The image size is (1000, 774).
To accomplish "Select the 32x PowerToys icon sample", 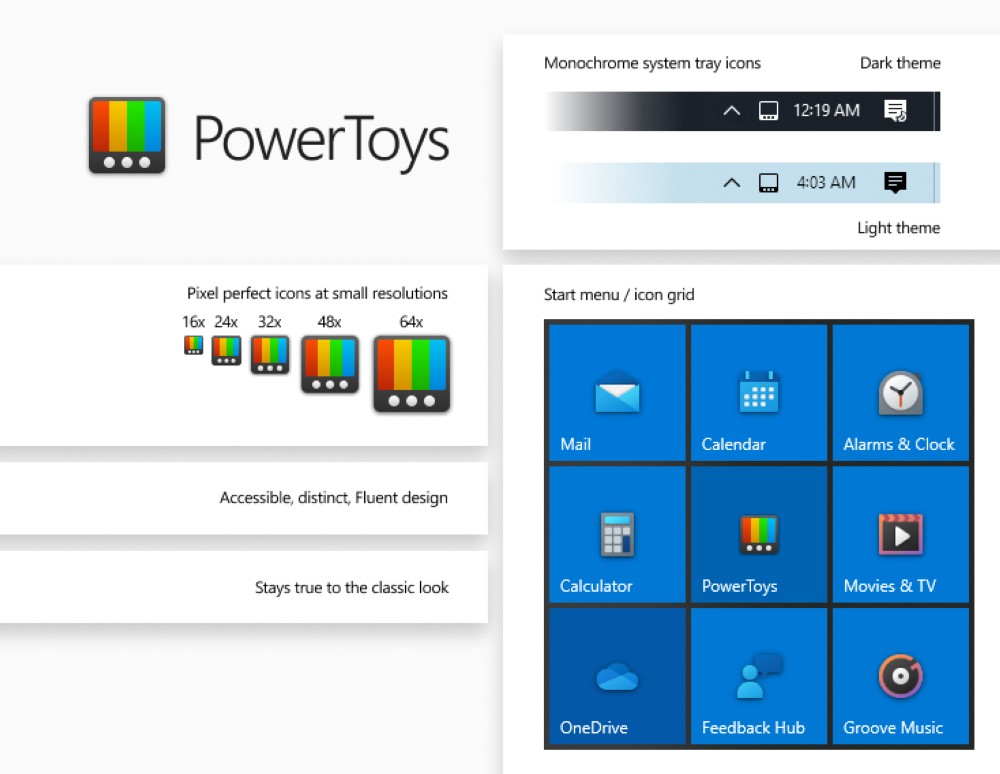I will (270, 354).
